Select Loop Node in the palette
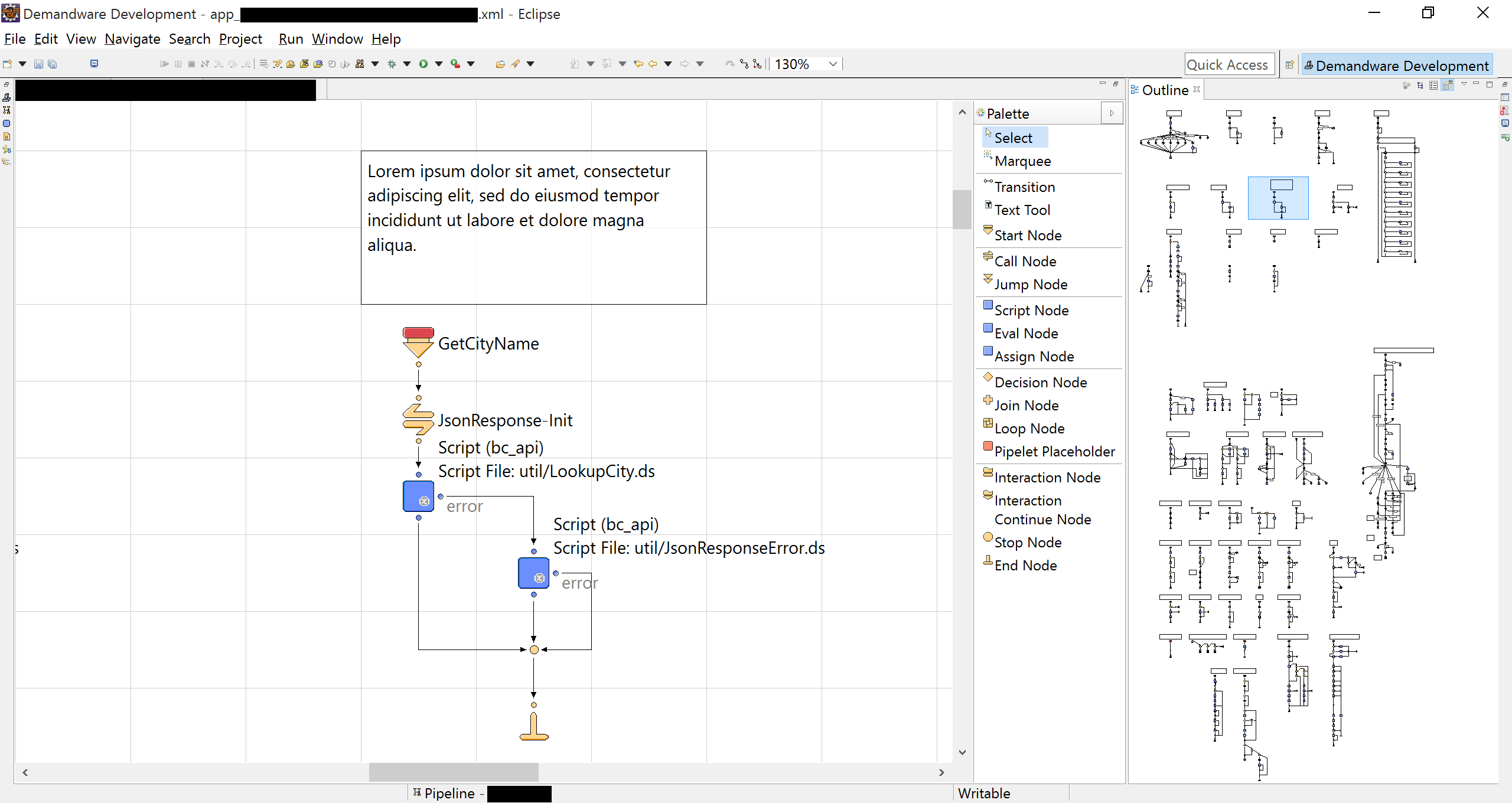 (x=1030, y=428)
